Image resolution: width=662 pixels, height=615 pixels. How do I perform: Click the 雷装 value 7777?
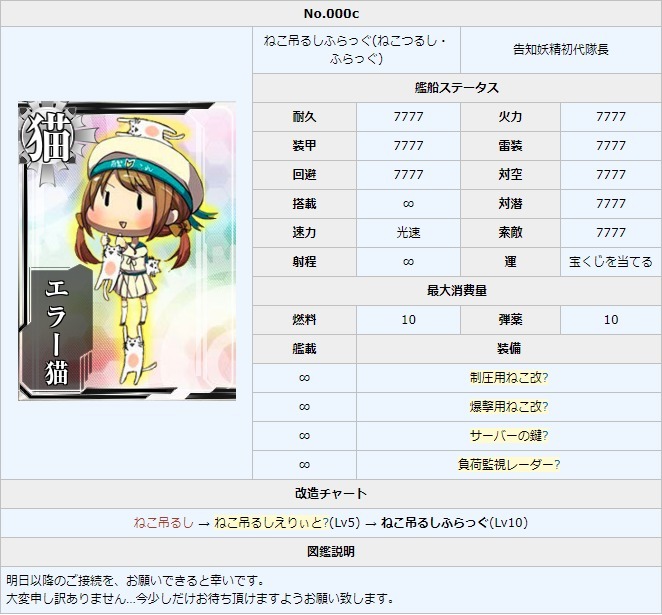(x=610, y=146)
